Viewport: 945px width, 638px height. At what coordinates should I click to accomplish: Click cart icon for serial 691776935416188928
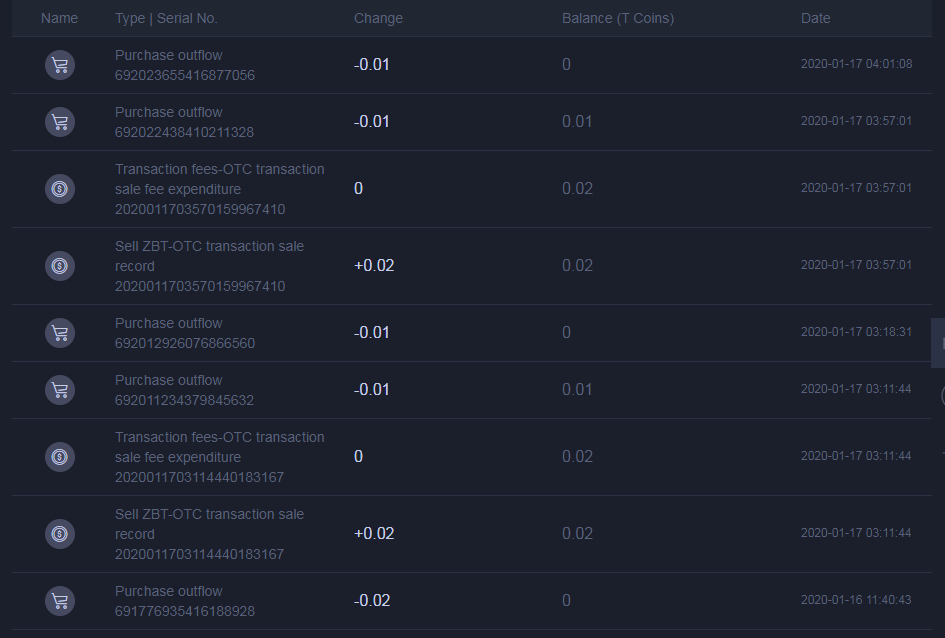click(x=60, y=601)
